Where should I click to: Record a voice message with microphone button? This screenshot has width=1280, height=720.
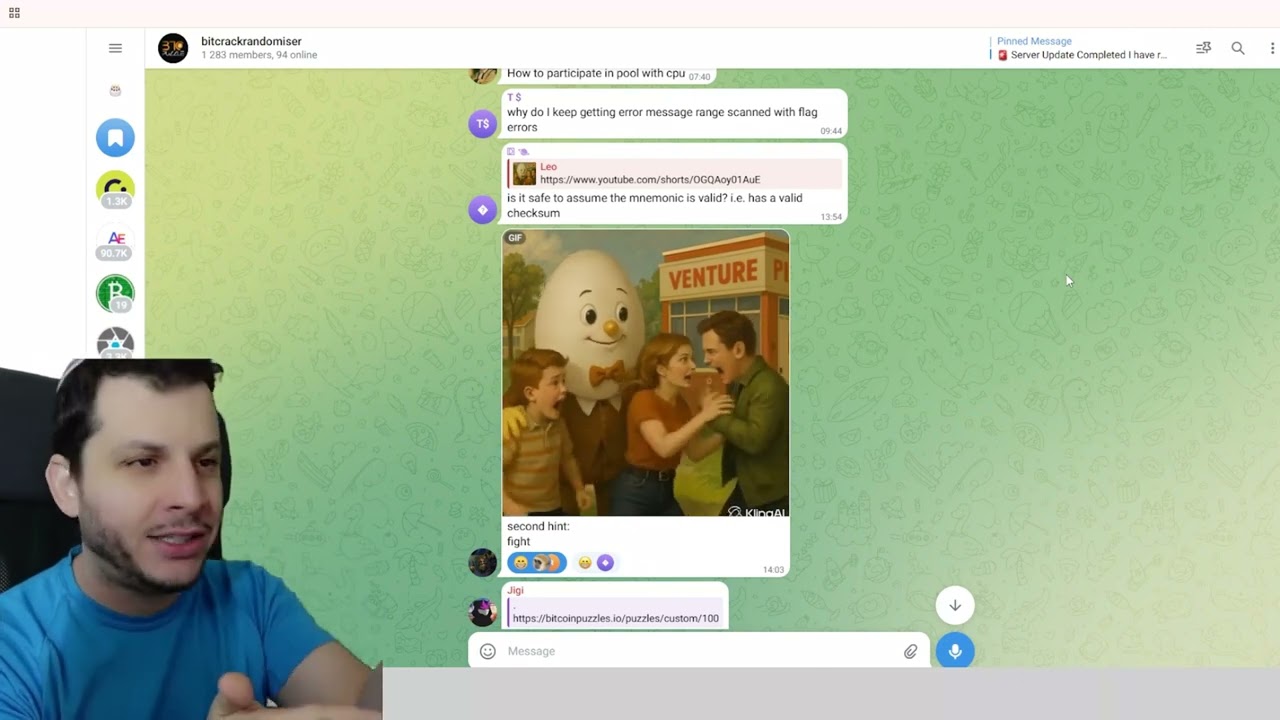[x=955, y=651]
